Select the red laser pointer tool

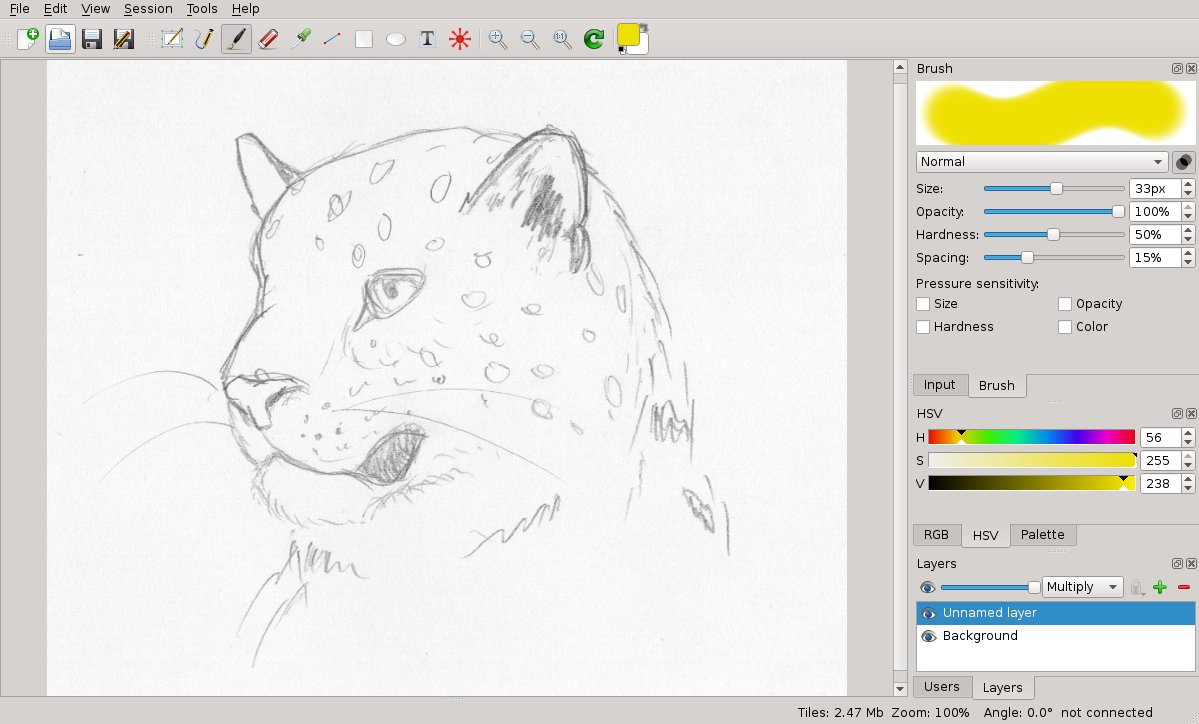460,39
